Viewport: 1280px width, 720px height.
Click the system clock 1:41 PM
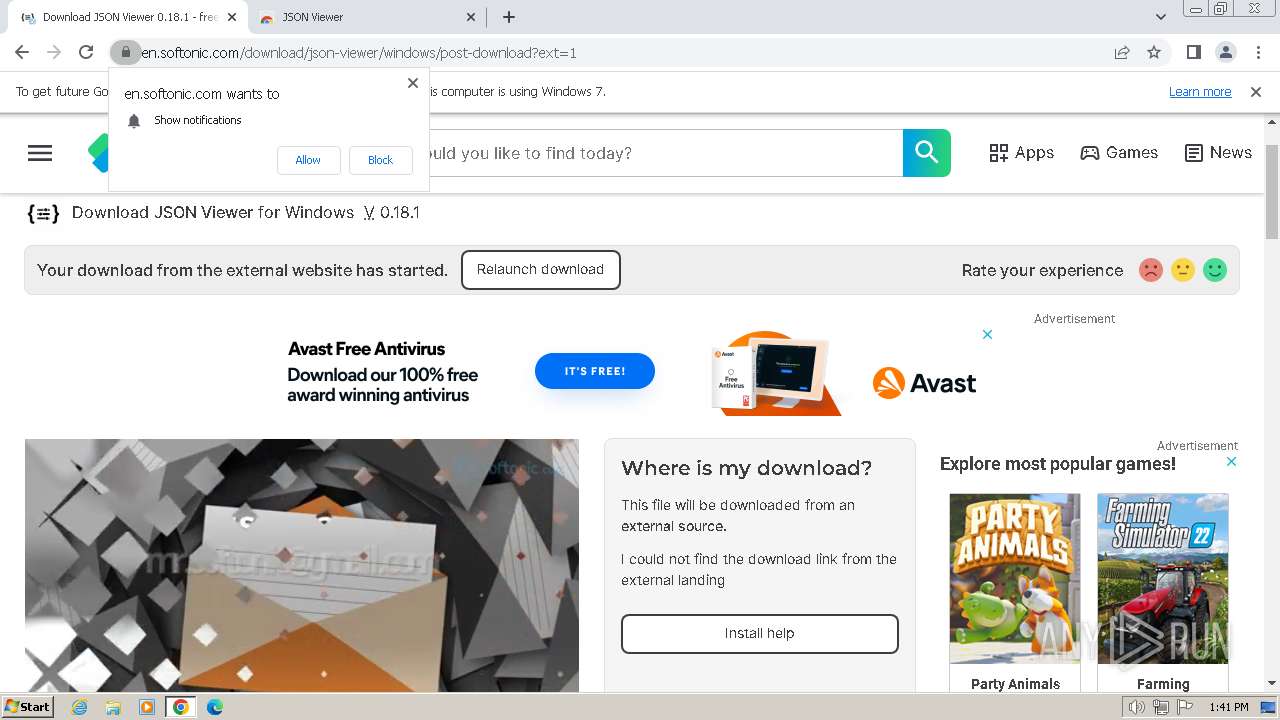pyautogui.click(x=1229, y=707)
